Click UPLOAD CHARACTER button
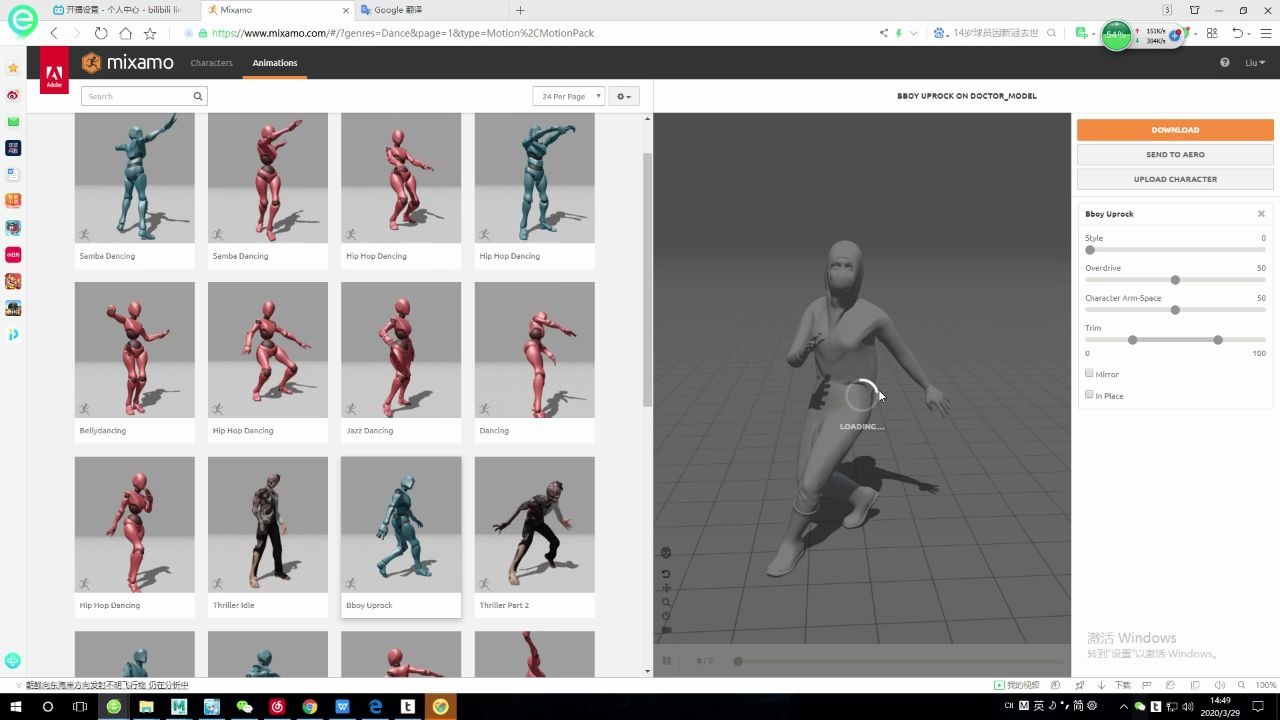This screenshot has width=1280, height=720. pos(1175,179)
